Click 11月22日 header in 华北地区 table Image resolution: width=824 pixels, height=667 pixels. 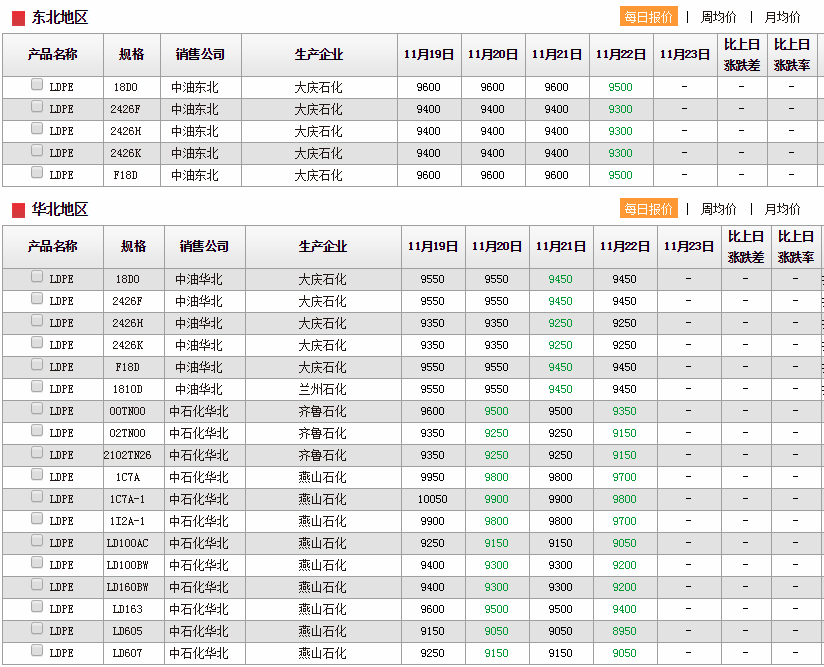coord(625,247)
